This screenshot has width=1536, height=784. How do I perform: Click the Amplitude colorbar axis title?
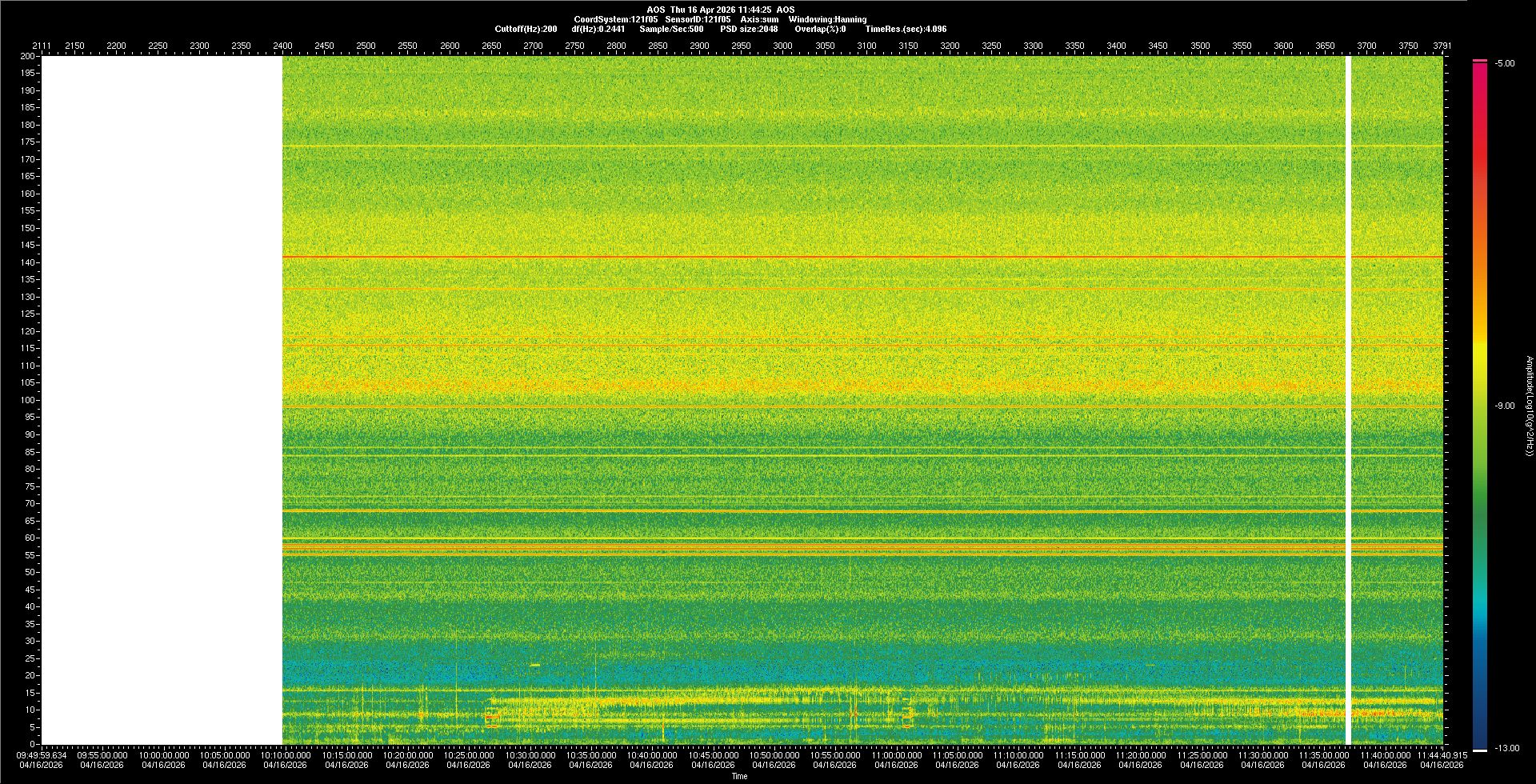[1529, 406]
